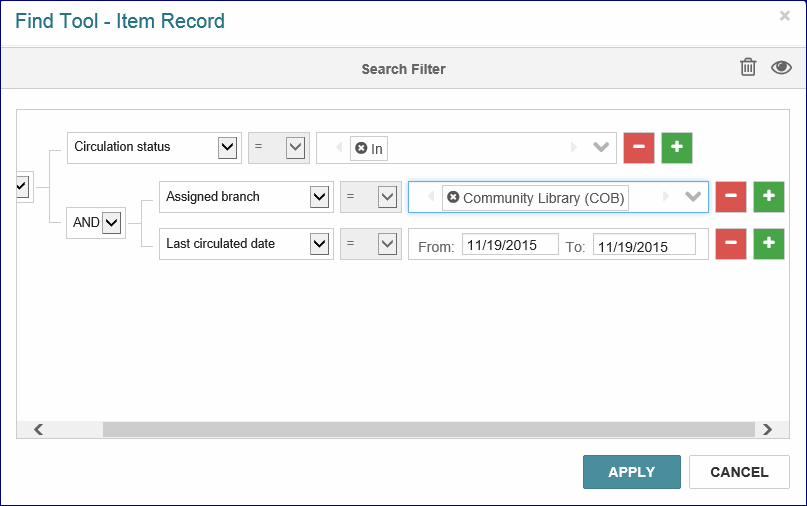Screen dimensions: 807x506
Task: Open the Last circulated date field dropdown
Action: 319,244
